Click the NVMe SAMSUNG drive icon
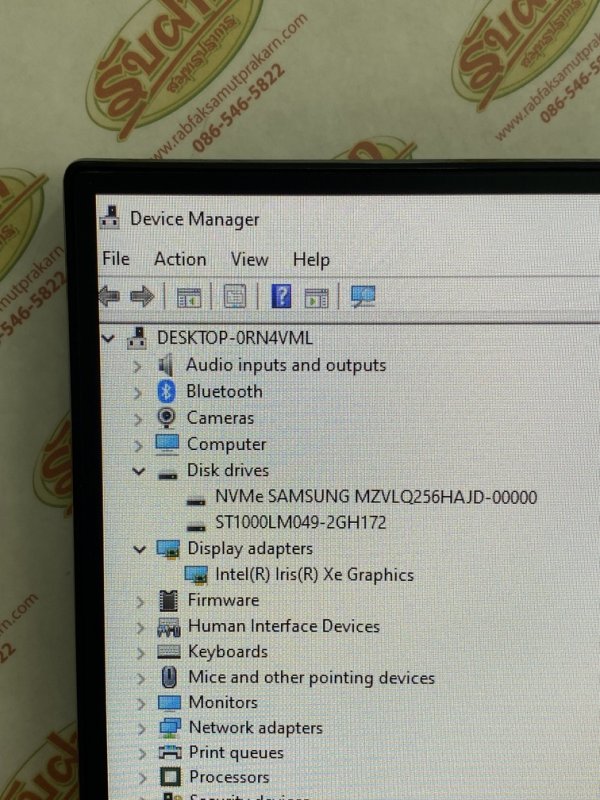 [196, 502]
